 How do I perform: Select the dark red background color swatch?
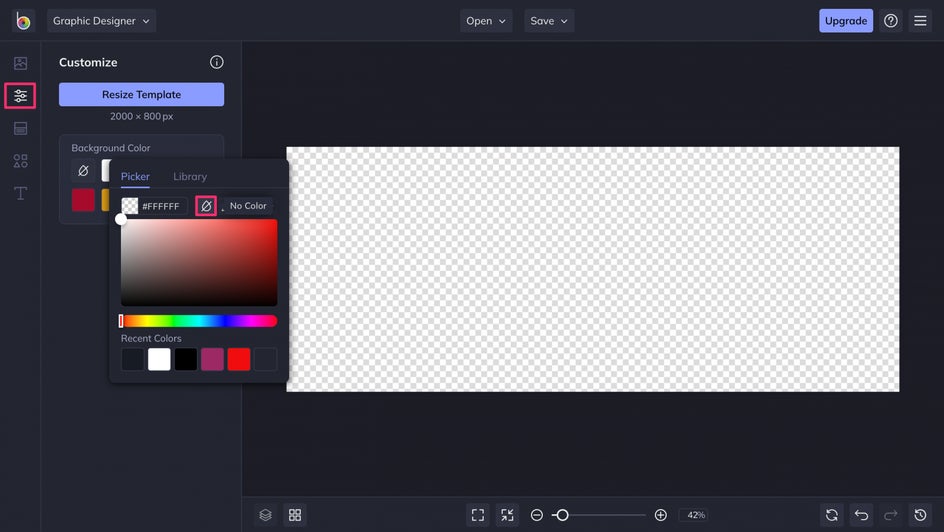[83, 200]
